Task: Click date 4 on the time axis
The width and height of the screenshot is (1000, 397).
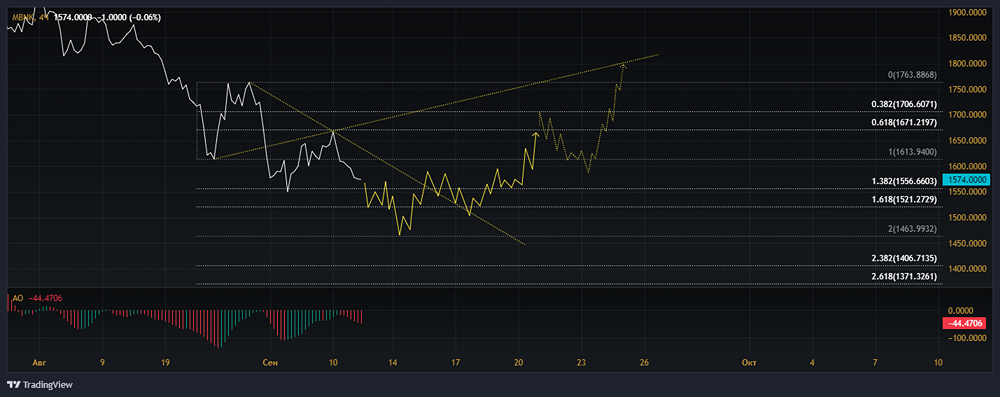Action: [812, 363]
